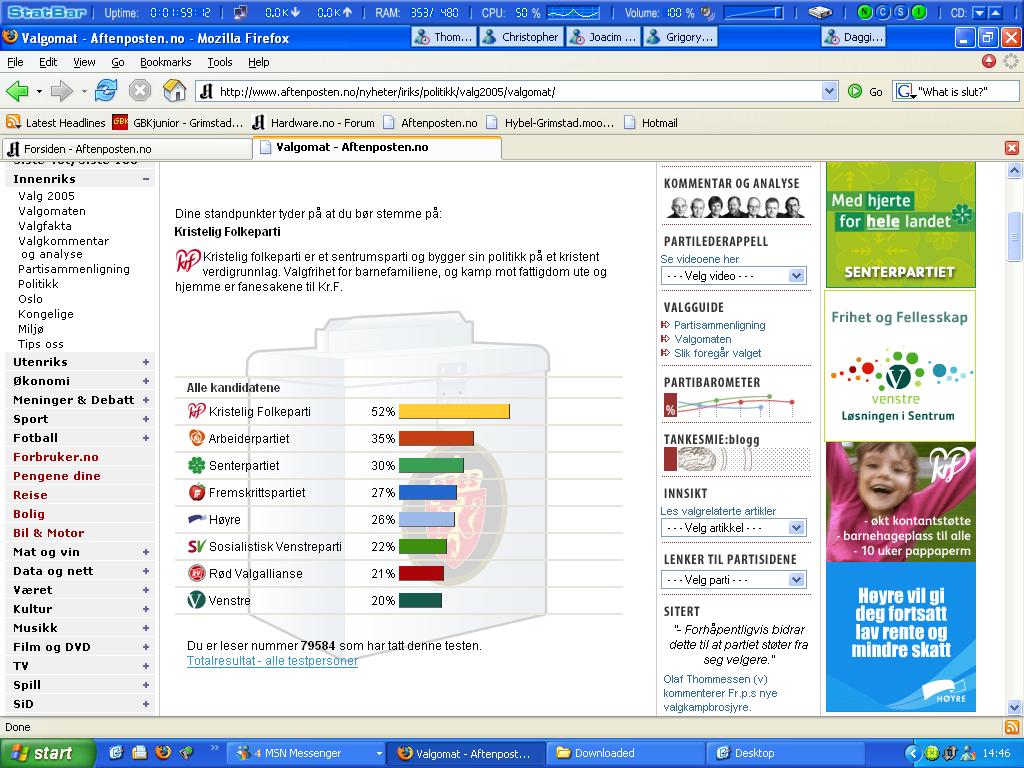Open the Home page icon
1024x768 pixels.
pyautogui.click(x=174, y=91)
